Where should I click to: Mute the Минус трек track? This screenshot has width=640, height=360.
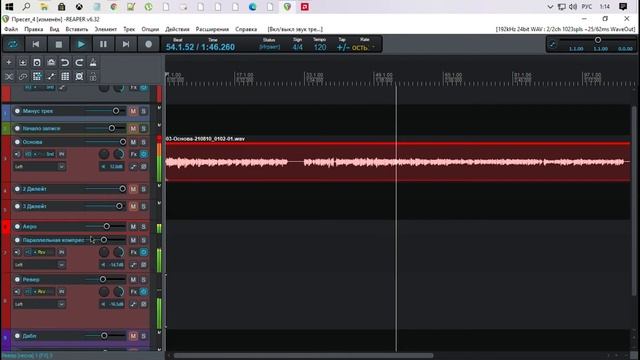133,111
